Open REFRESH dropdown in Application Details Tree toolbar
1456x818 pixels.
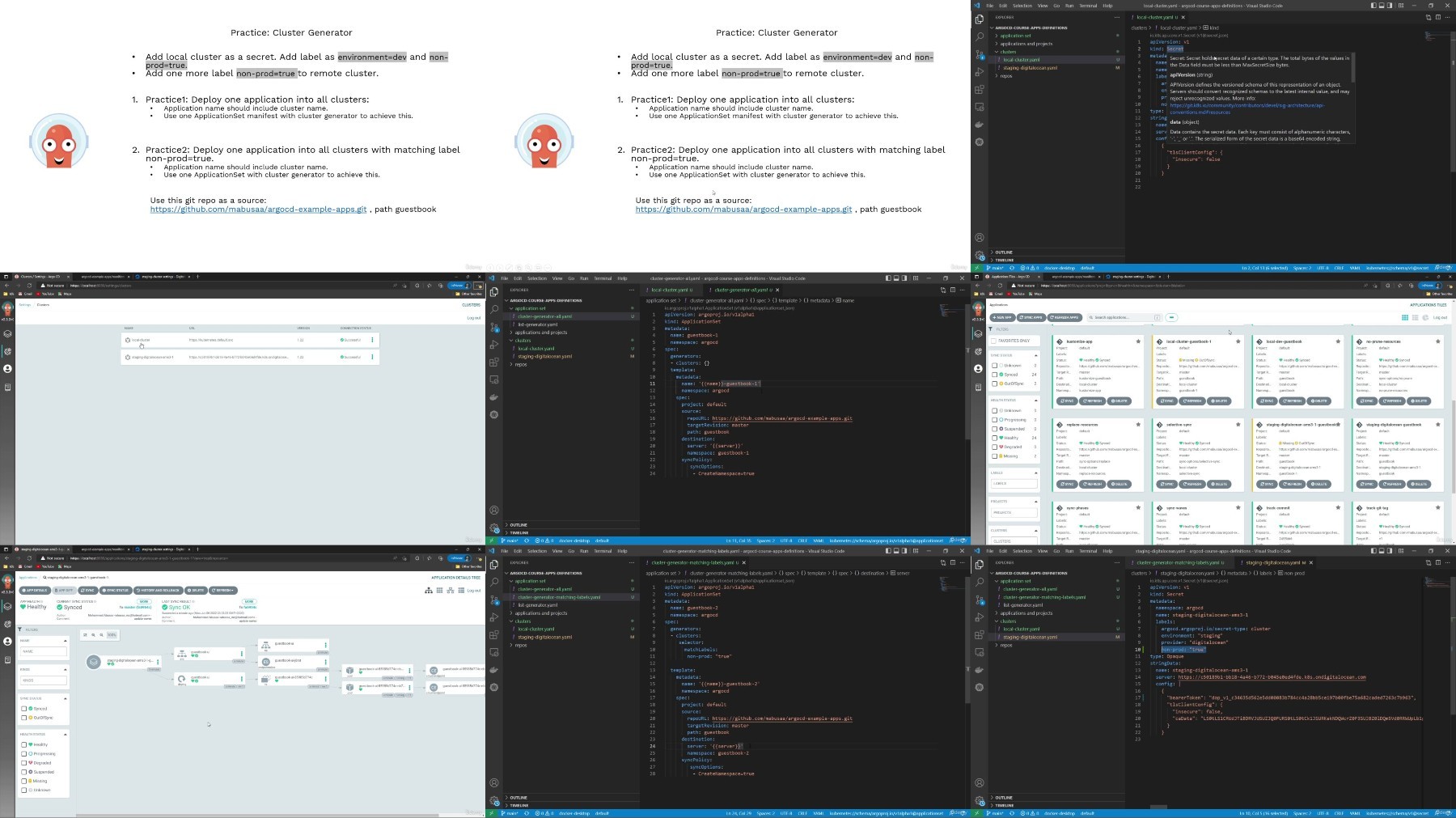pyautogui.click(x=224, y=590)
